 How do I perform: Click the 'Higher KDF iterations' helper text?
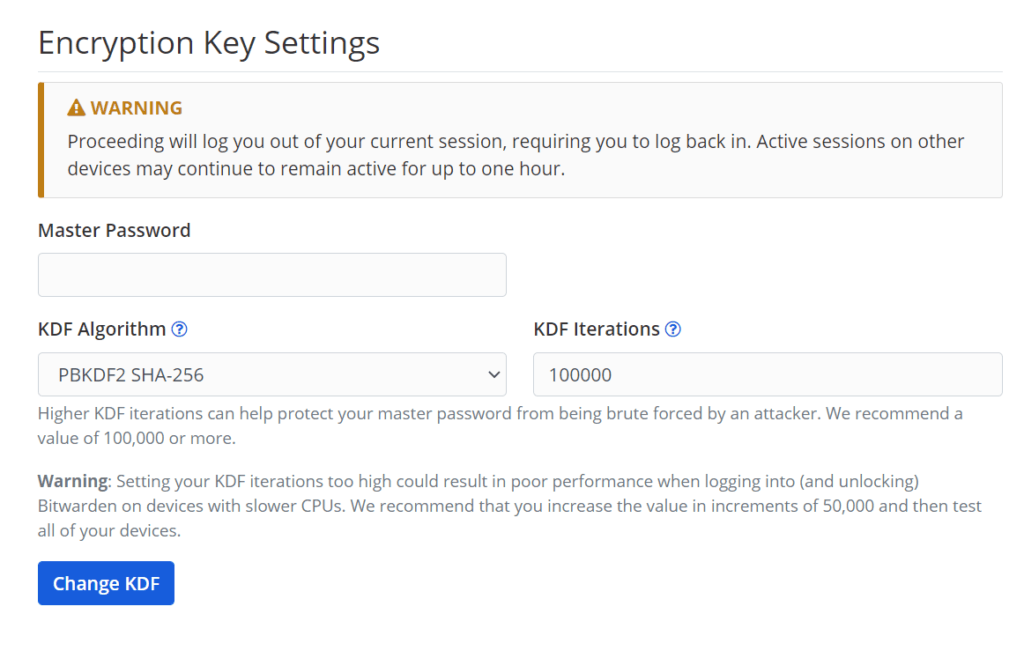click(x=500, y=426)
